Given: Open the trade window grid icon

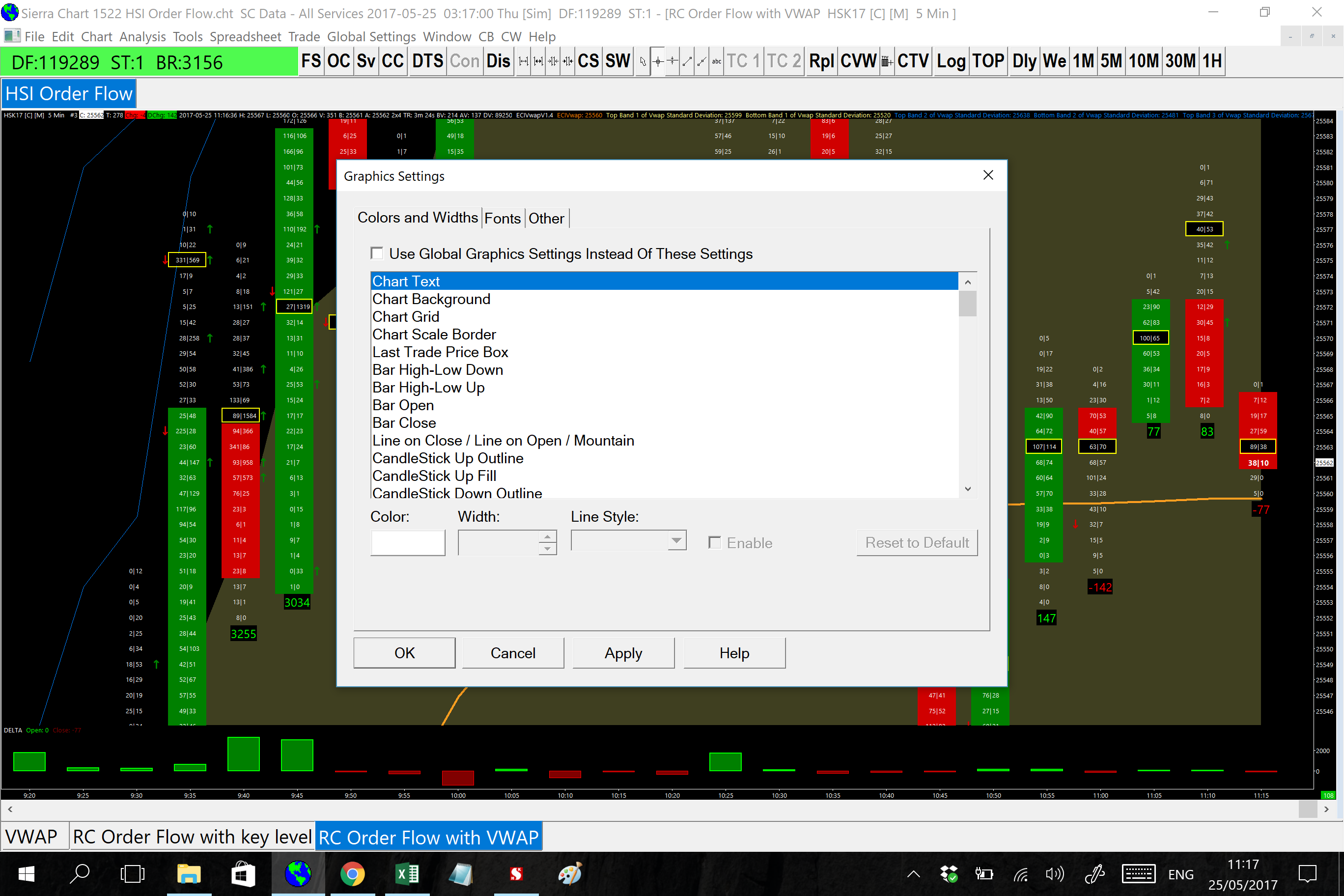Looking at the screenshot, I should tap(886, 61).
